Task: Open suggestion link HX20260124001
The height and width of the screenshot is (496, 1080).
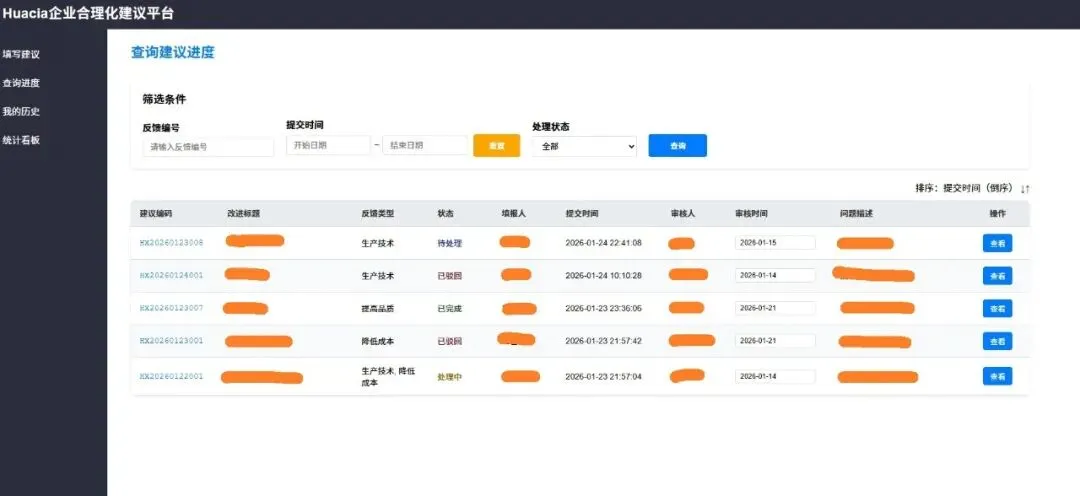Action: pos(172,275)
